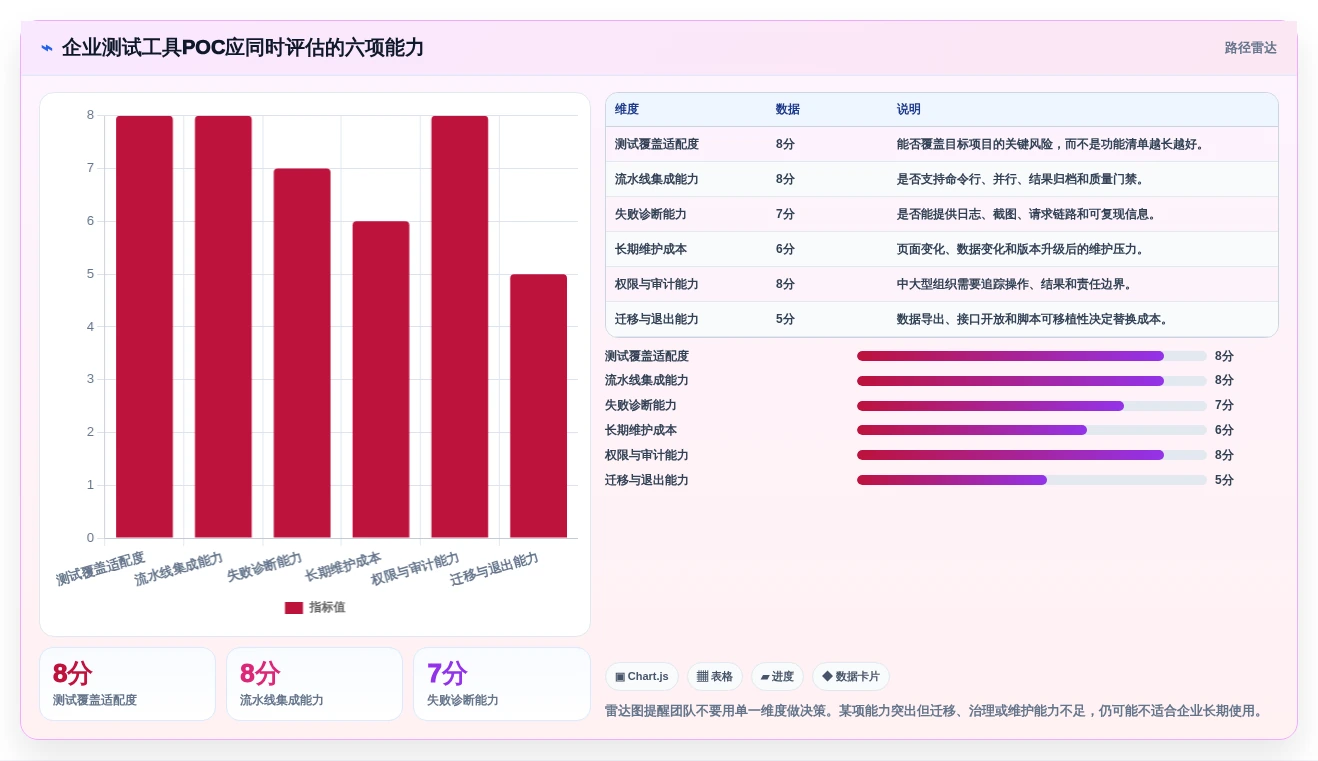Click the 迁移与退出能力 x-axis label on the chart
Screen dimensions: 1318x761
[495, 570]
